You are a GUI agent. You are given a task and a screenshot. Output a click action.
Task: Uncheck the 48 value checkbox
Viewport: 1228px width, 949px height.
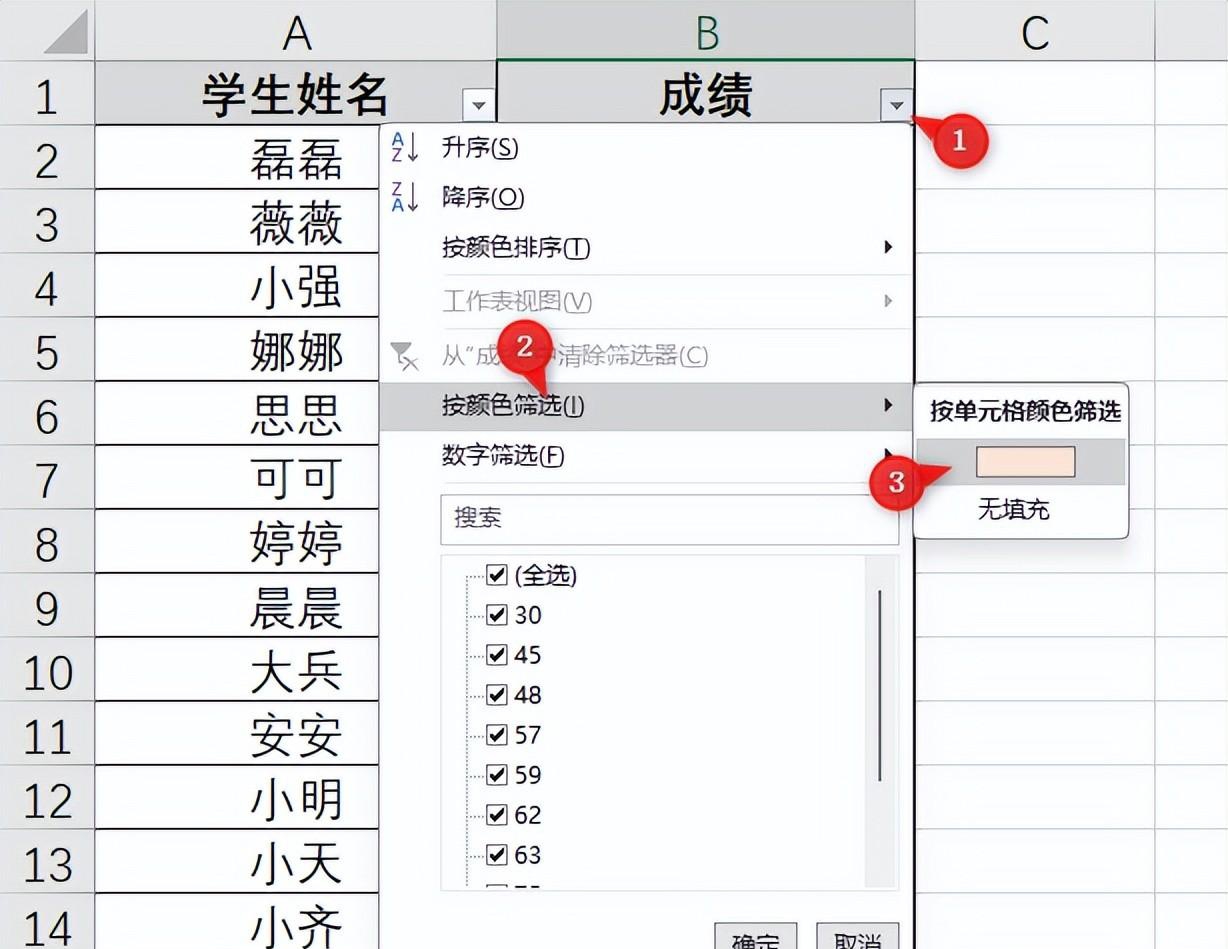coord(497,694)
